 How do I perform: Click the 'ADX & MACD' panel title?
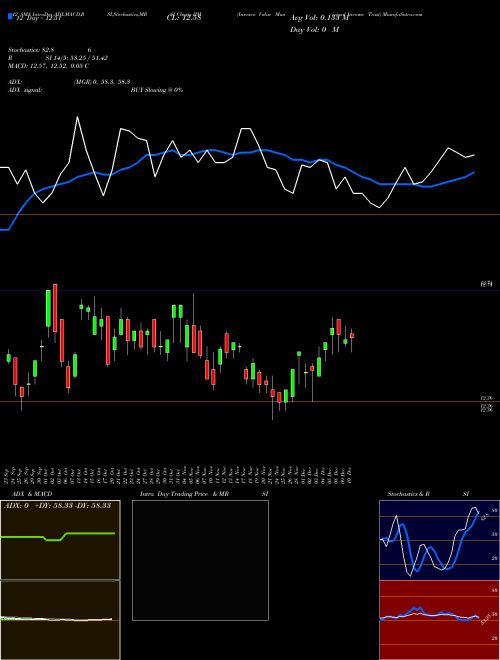point(32,494)
